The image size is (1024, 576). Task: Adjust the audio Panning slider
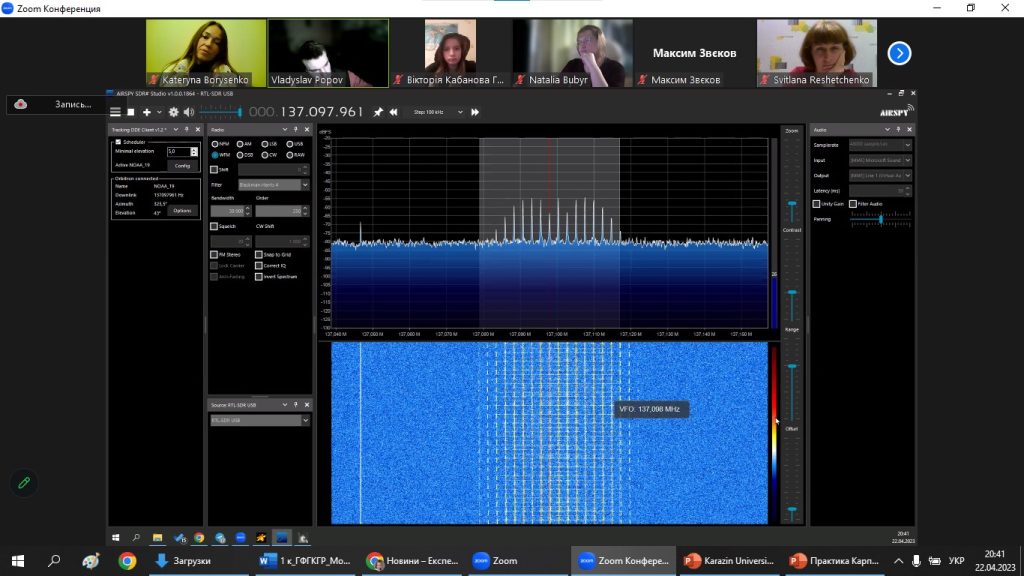pos(880,220)
